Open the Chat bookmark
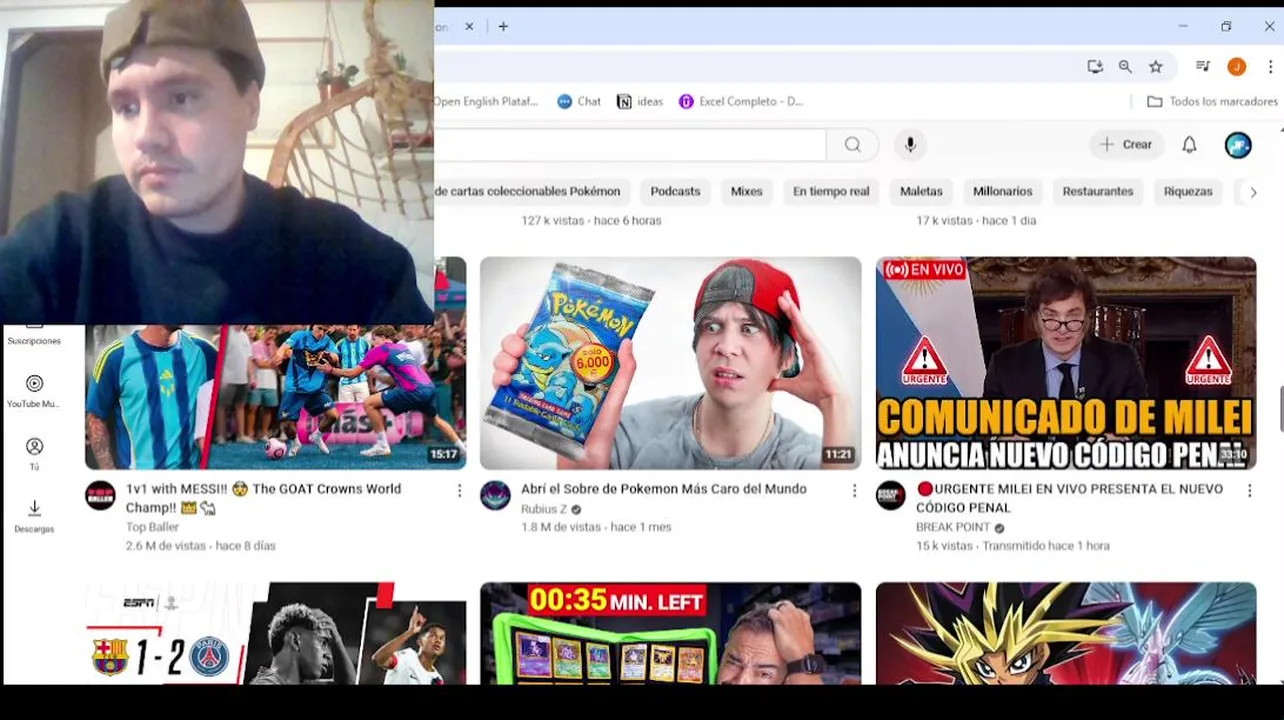1284x720 pixels. (579, 101)
